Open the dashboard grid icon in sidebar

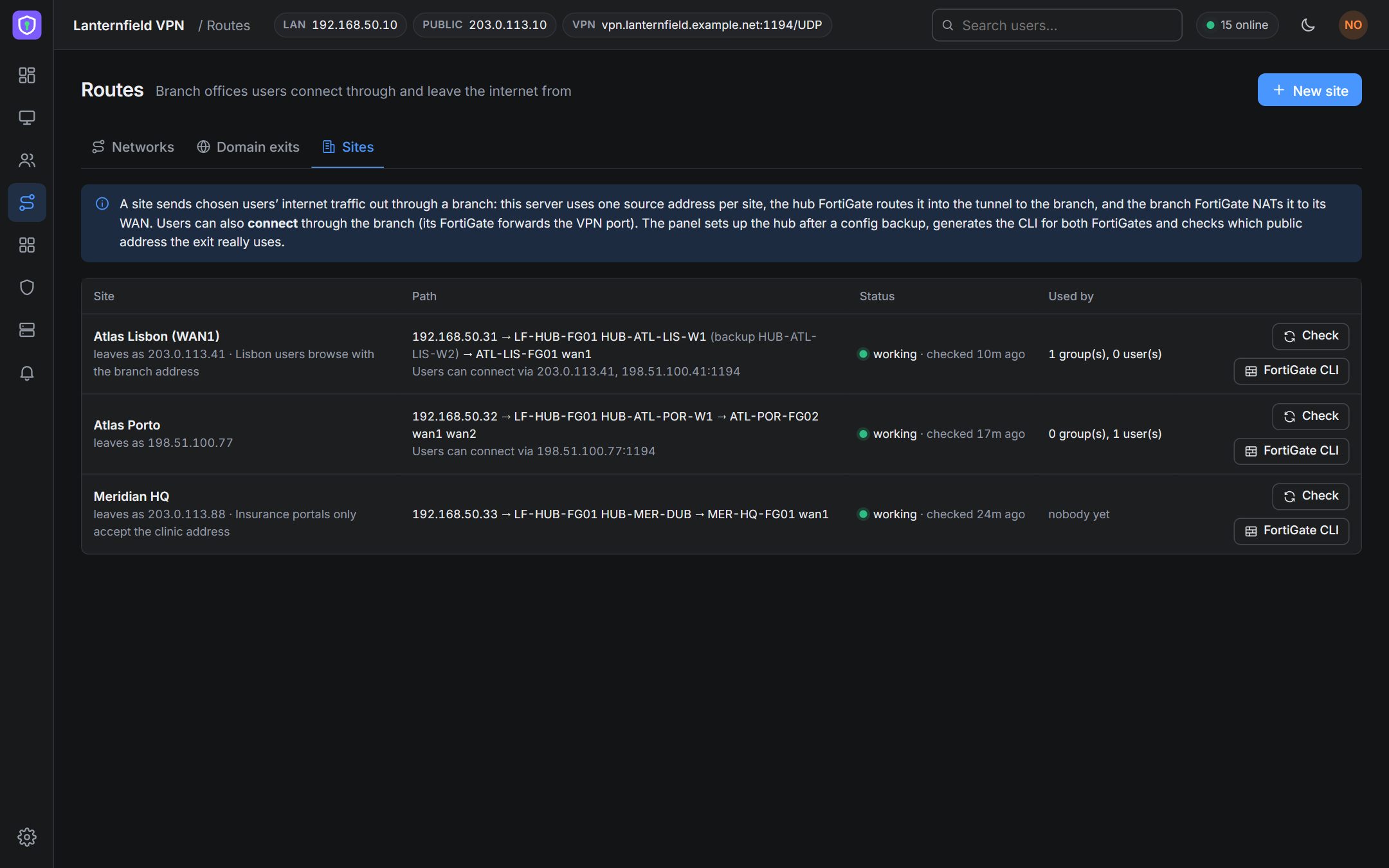click(x=26, y=75)
